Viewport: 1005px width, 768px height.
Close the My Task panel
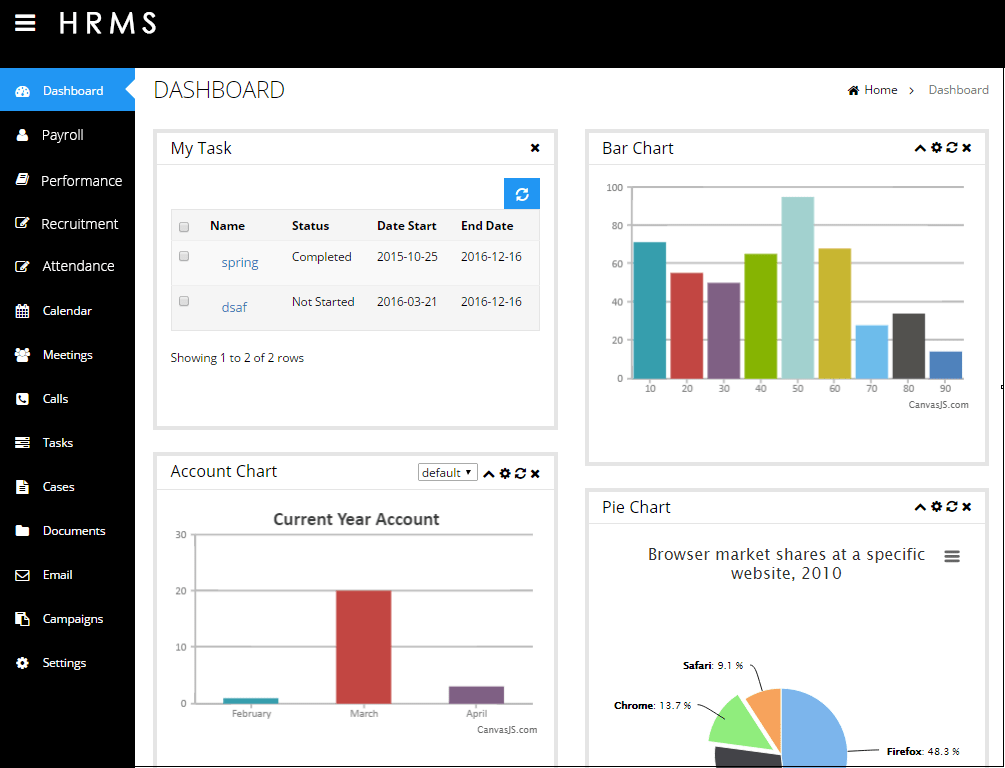pyautogui.click(x=535, y=148)
